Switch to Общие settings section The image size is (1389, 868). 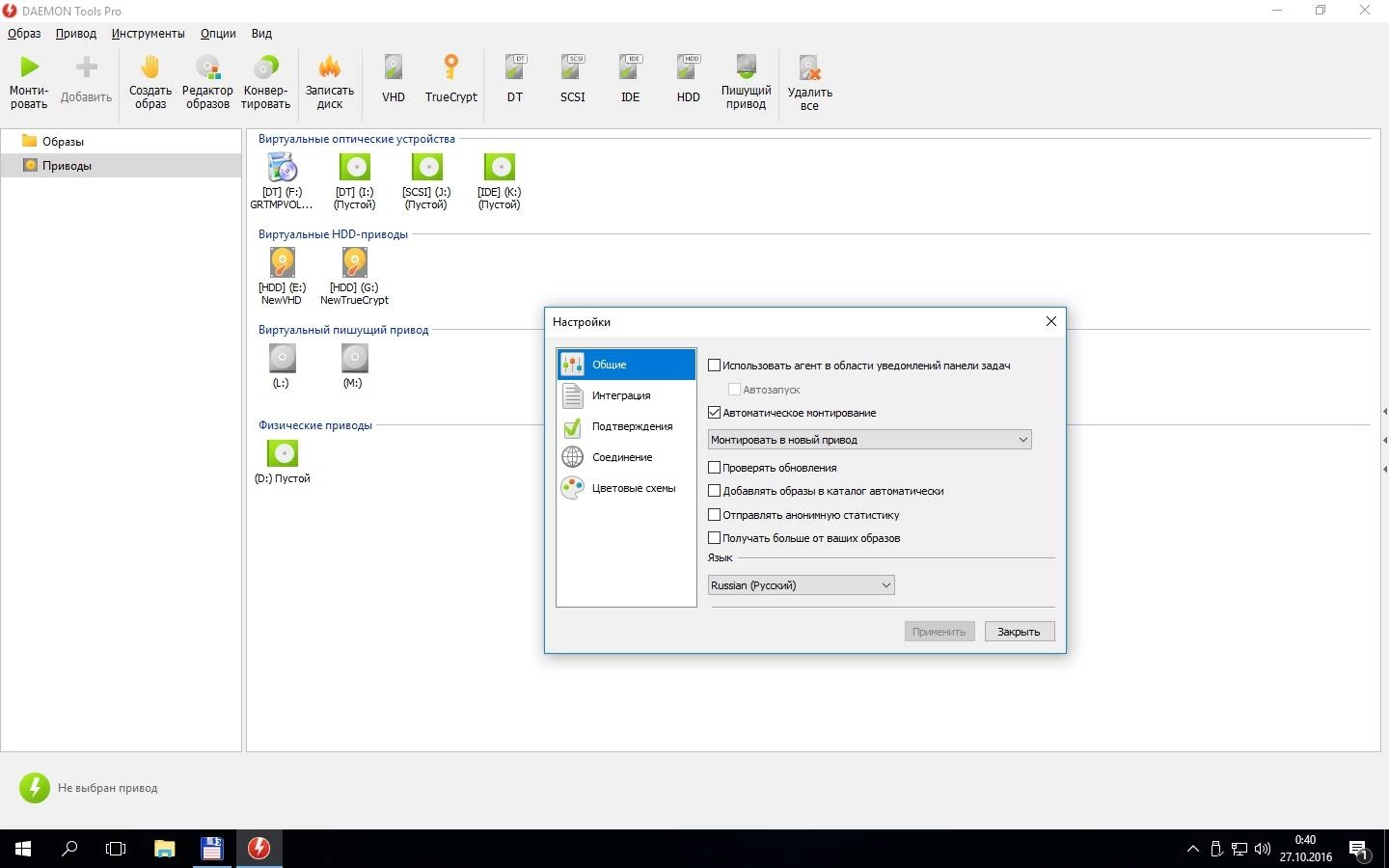pyautogui.click(x=626, y=365)
